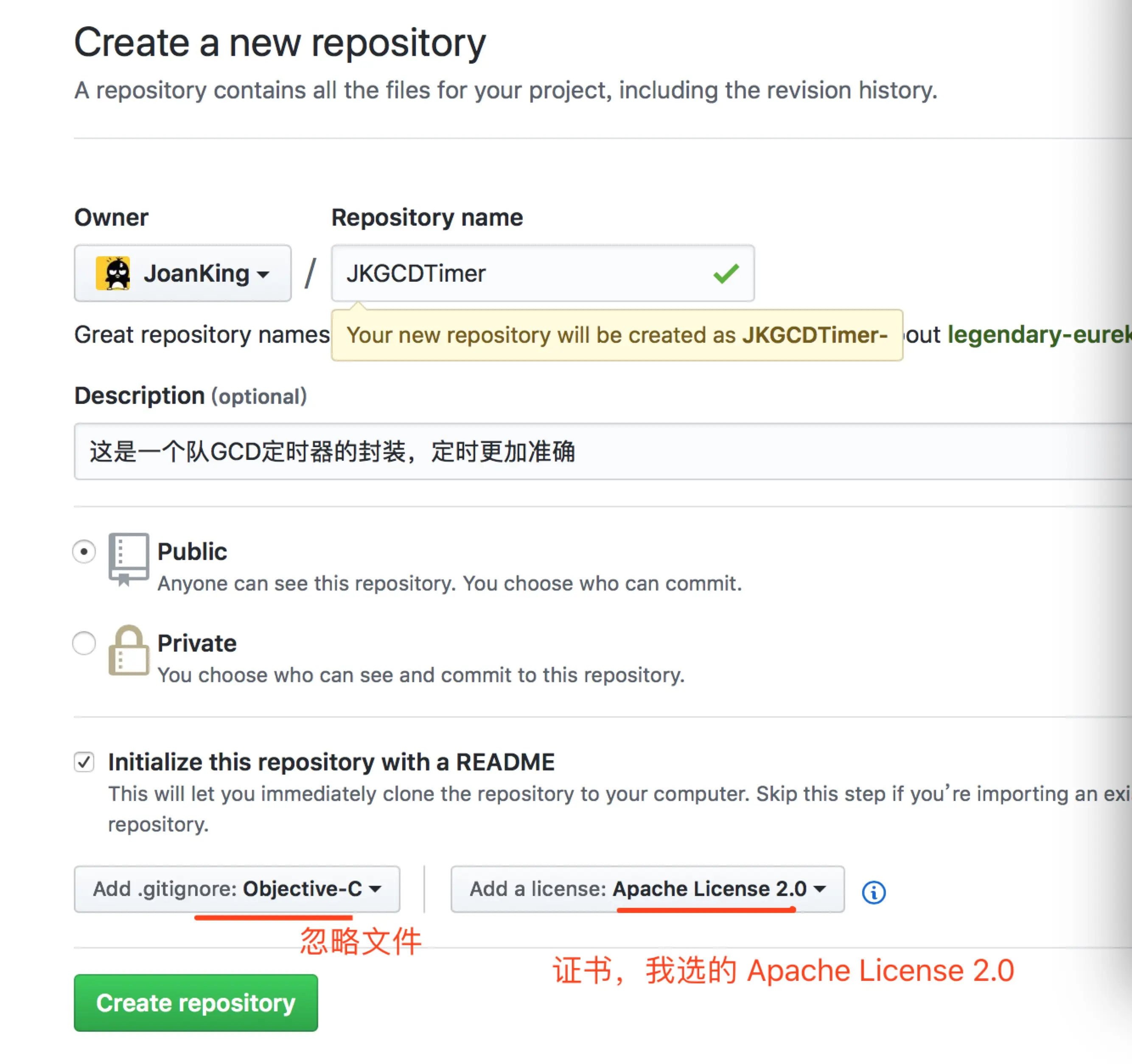Screen dimensions: 1132x1064
Task: Click the green checkmark in name field
Action: tap(726, 274)
